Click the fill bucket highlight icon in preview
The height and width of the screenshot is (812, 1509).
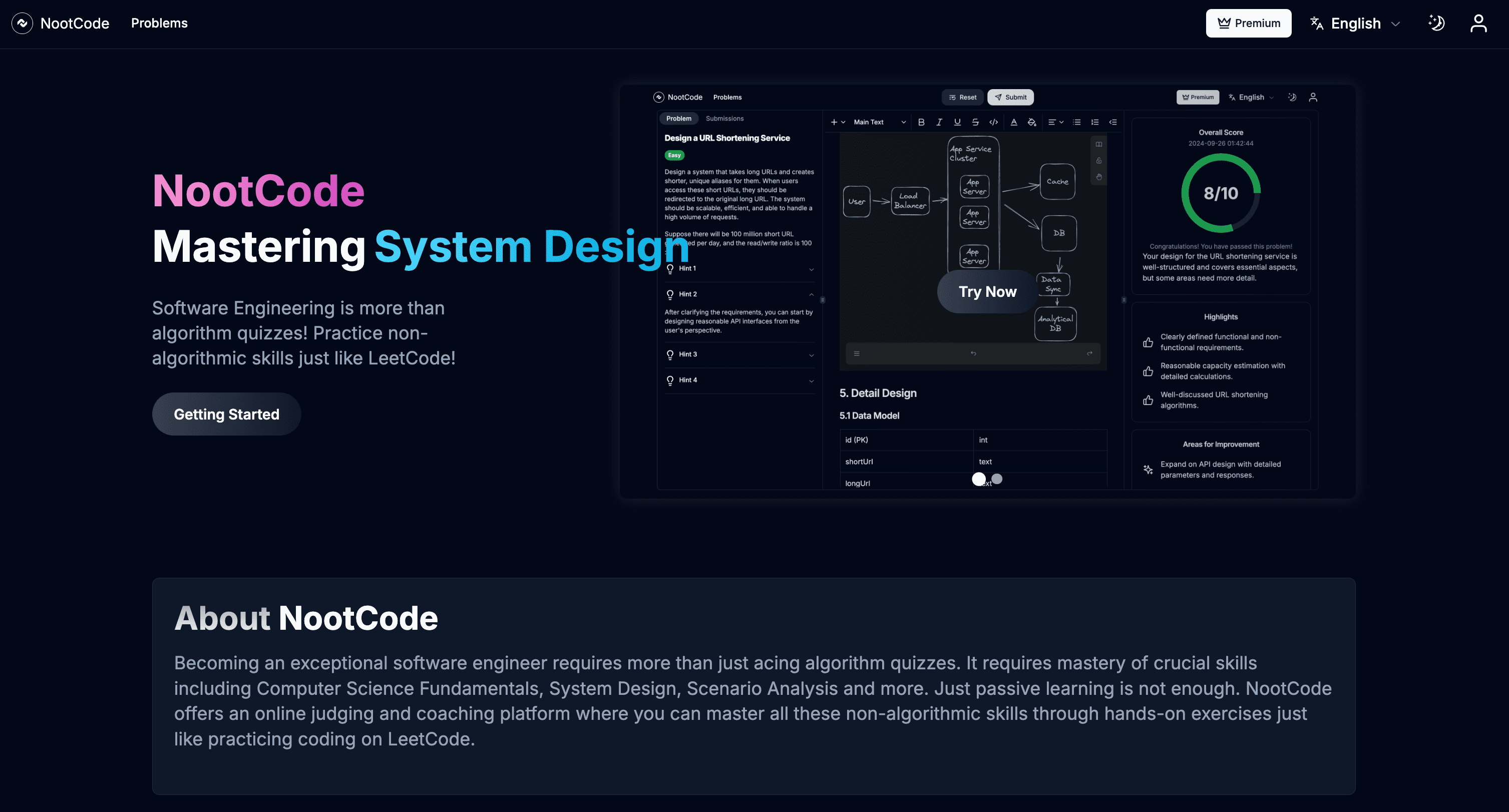[1031, 122]
